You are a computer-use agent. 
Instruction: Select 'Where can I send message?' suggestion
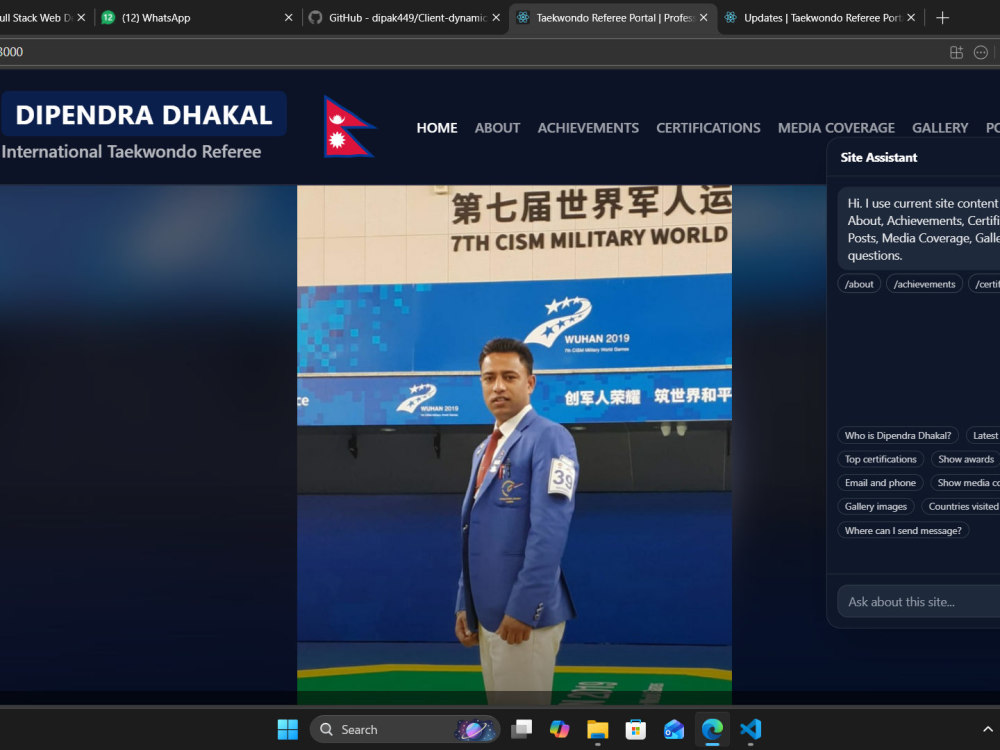903,531
